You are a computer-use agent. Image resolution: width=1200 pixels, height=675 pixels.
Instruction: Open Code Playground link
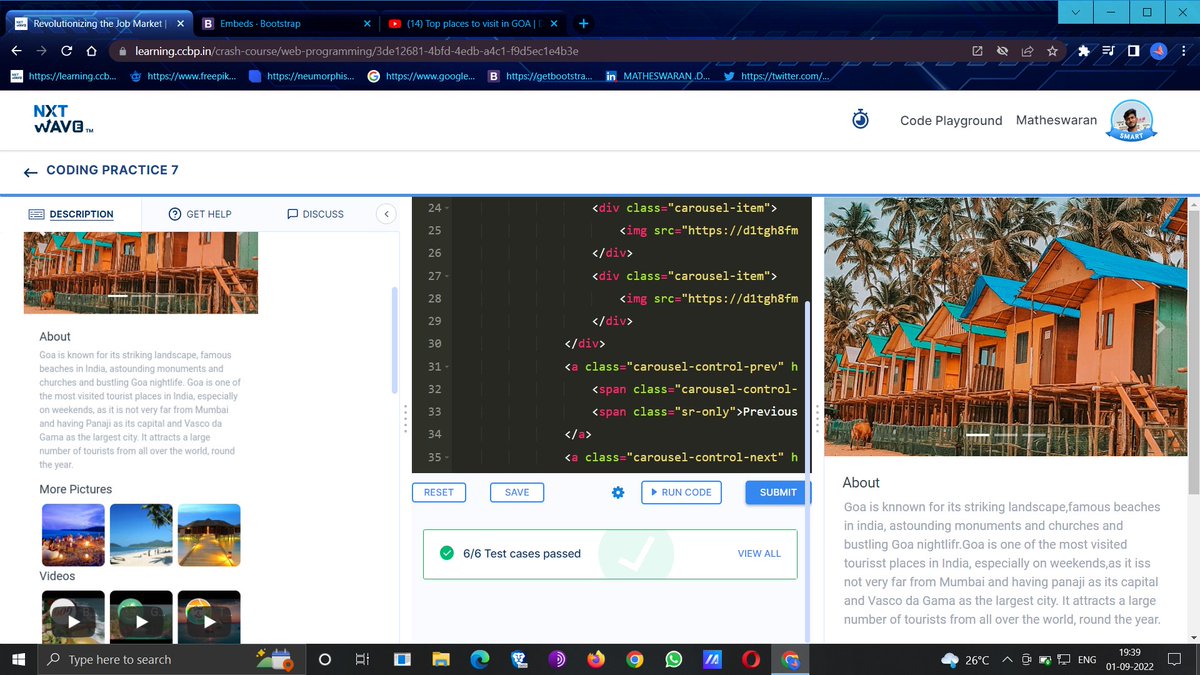(x=951, y=120)
